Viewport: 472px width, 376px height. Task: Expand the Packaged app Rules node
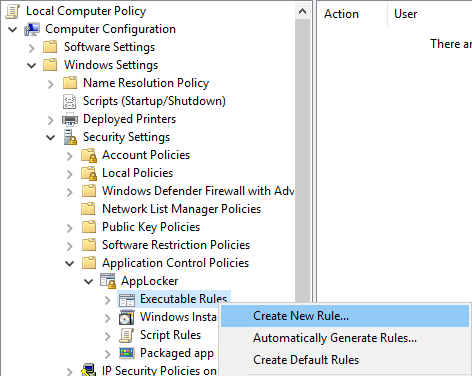tap(108, 354)
